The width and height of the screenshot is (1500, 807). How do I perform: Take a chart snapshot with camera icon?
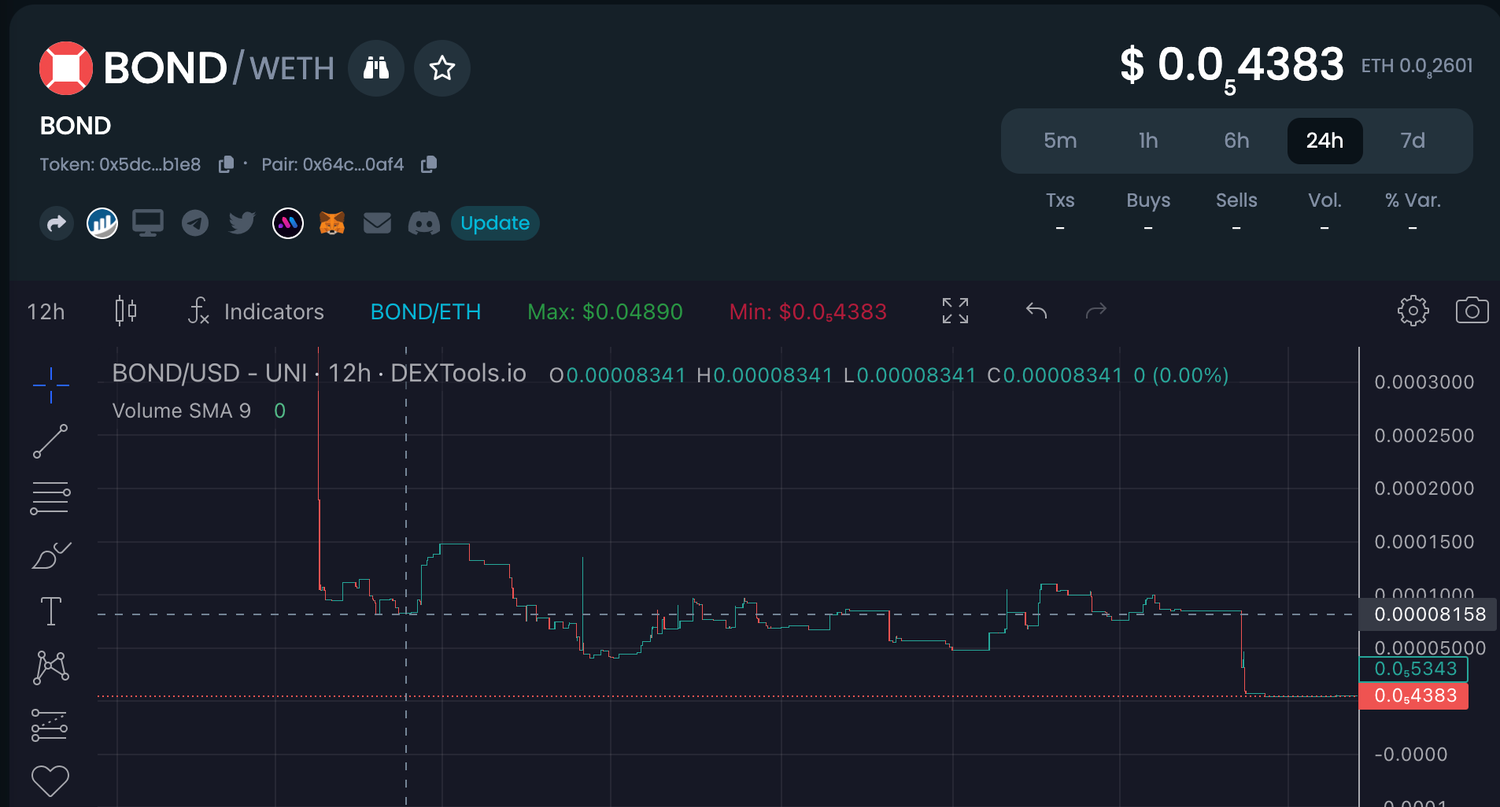[x=1472, y=311]
